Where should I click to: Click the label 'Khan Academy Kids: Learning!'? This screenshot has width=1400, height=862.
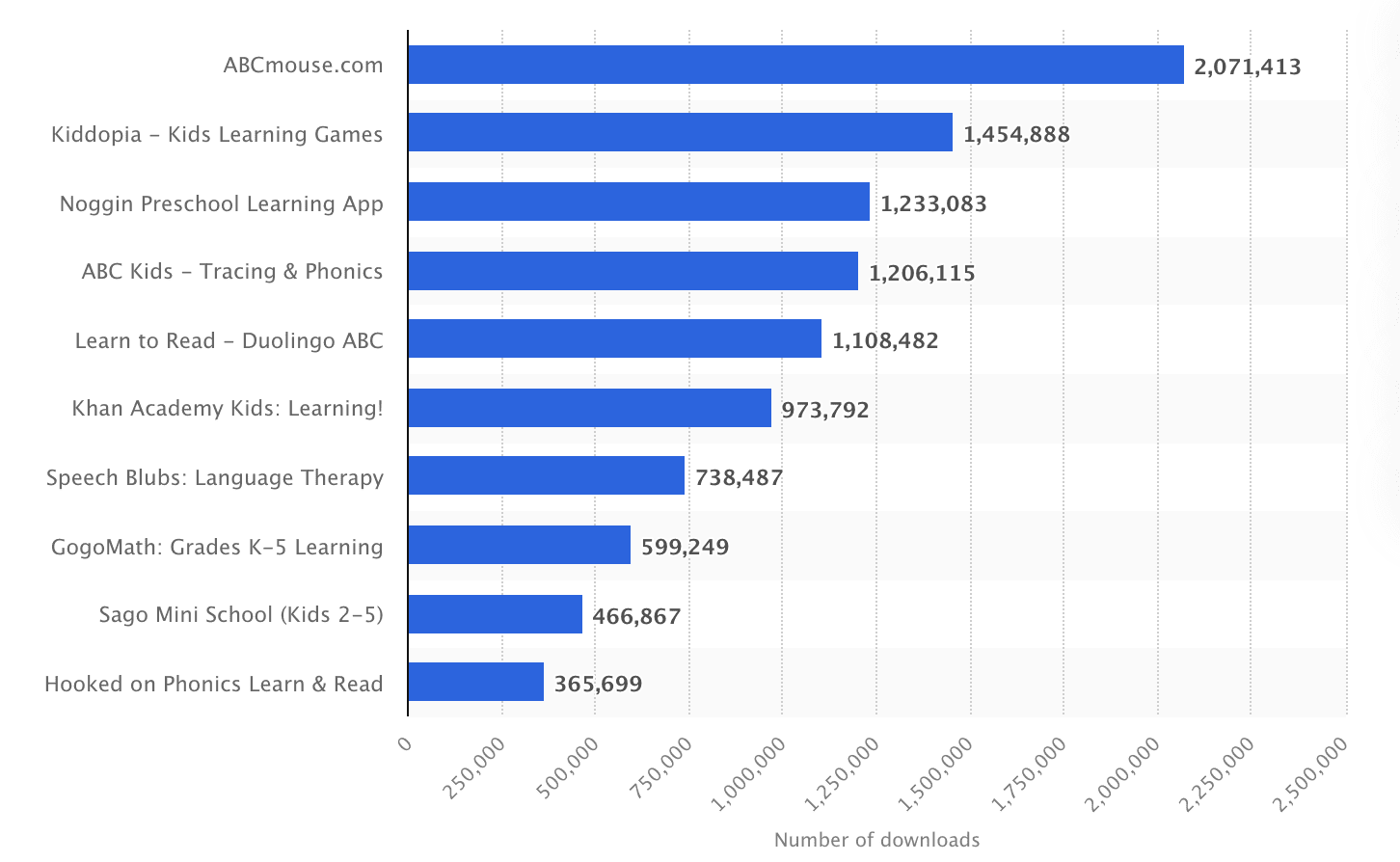point(228,409)
